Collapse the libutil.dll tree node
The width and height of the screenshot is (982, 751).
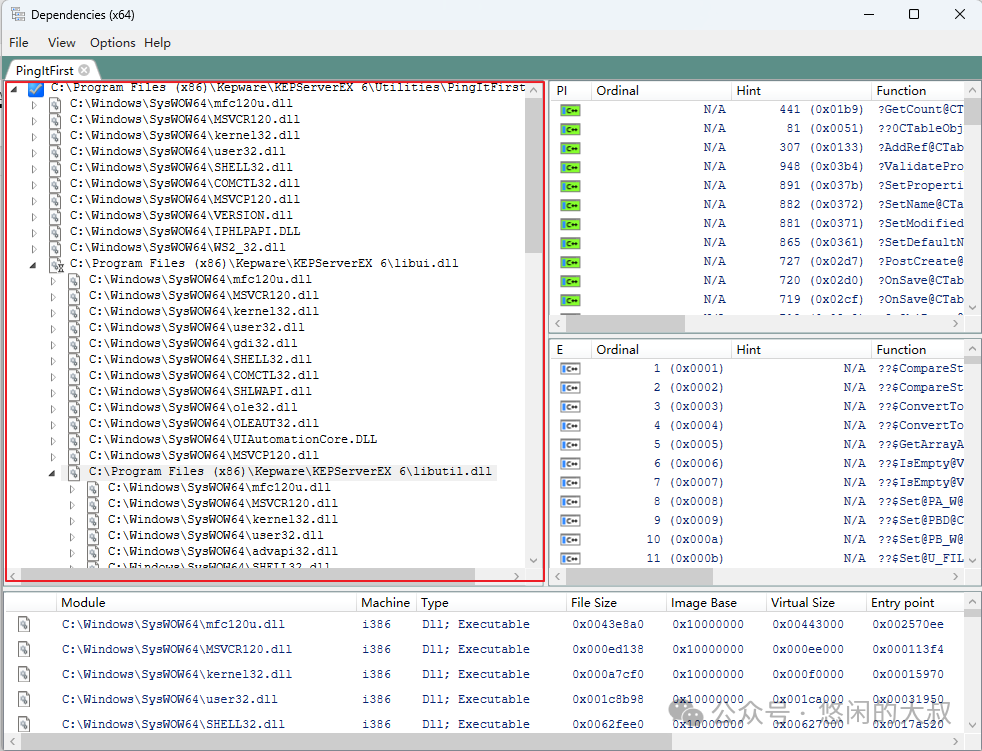coord(53,471)
